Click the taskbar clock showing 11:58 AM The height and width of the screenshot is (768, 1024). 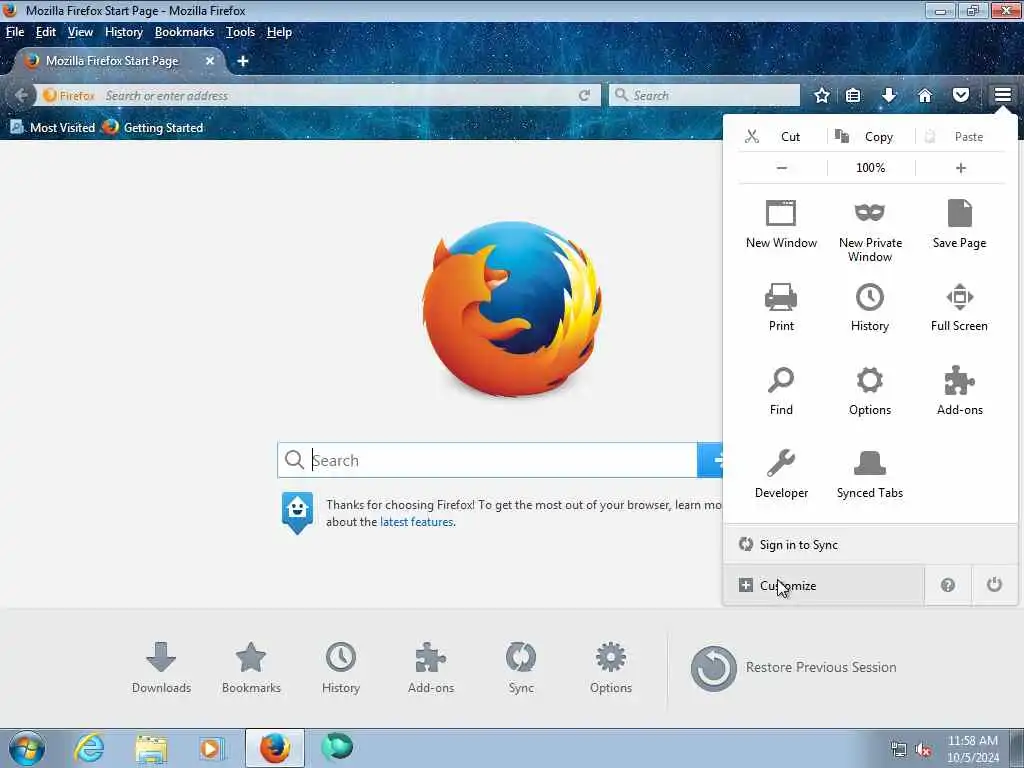tap(973, 749)
